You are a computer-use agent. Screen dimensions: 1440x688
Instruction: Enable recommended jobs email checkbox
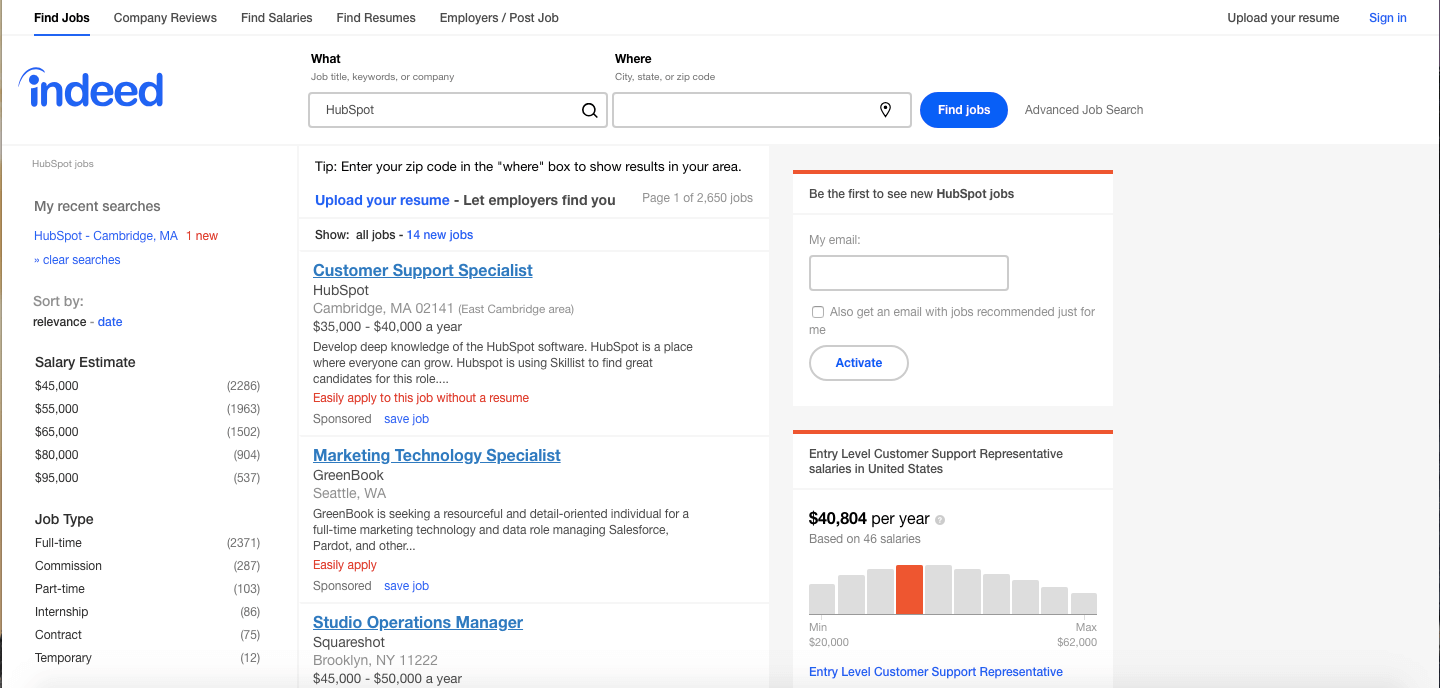[818, 312]
